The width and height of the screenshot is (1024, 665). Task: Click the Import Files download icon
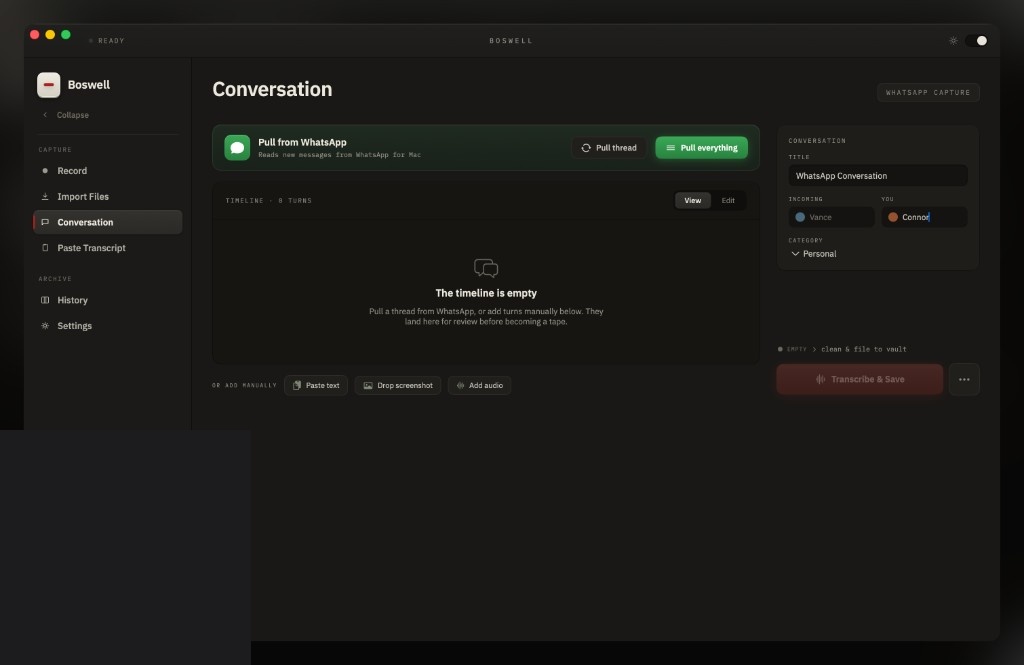(45, 197)
